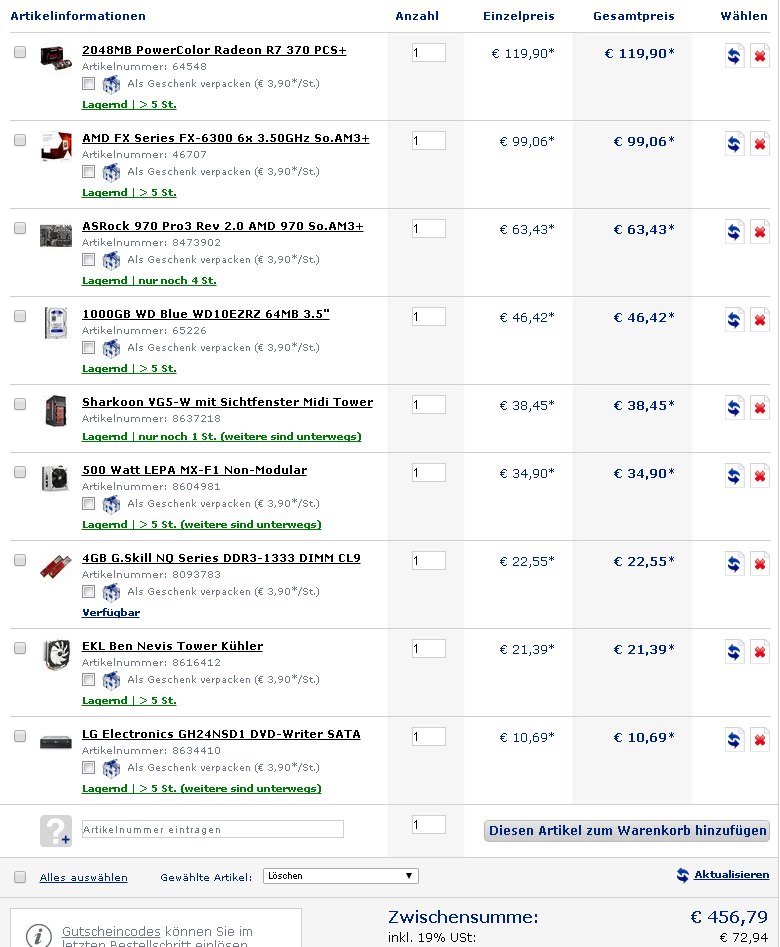Open the Alles auswählen link

[83, 878]
